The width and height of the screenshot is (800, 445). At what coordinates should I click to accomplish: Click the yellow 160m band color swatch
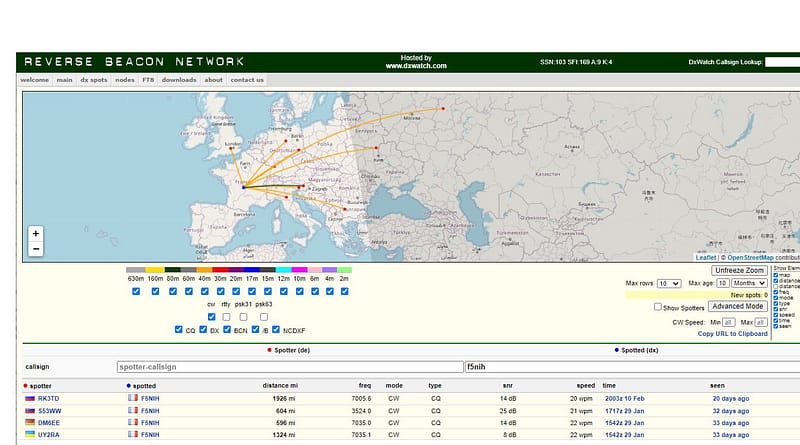pyautogui.click(x=154, y=270)
